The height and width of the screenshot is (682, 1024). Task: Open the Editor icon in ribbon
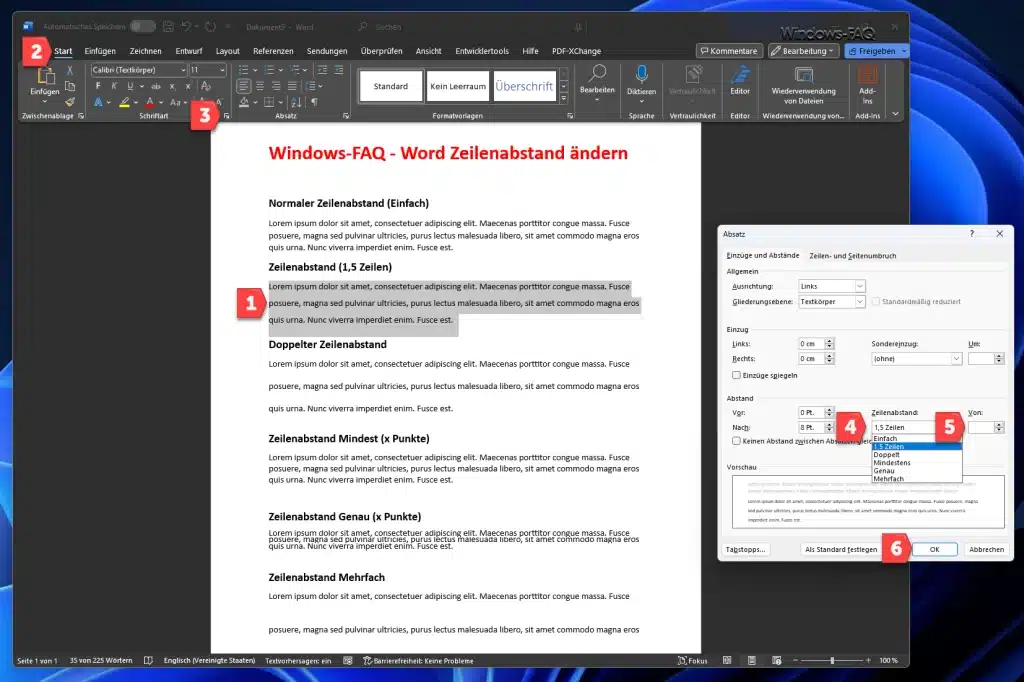coord(740,74)
